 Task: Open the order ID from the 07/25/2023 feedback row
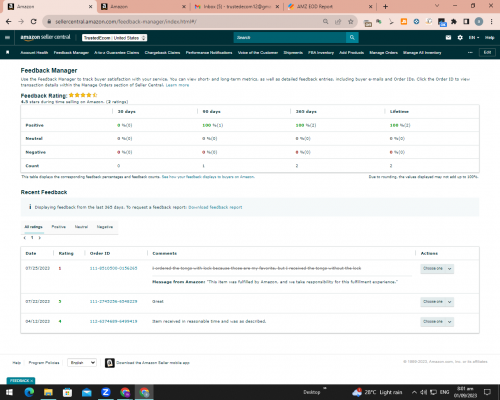pyautogui.click(x=113, y=268)
